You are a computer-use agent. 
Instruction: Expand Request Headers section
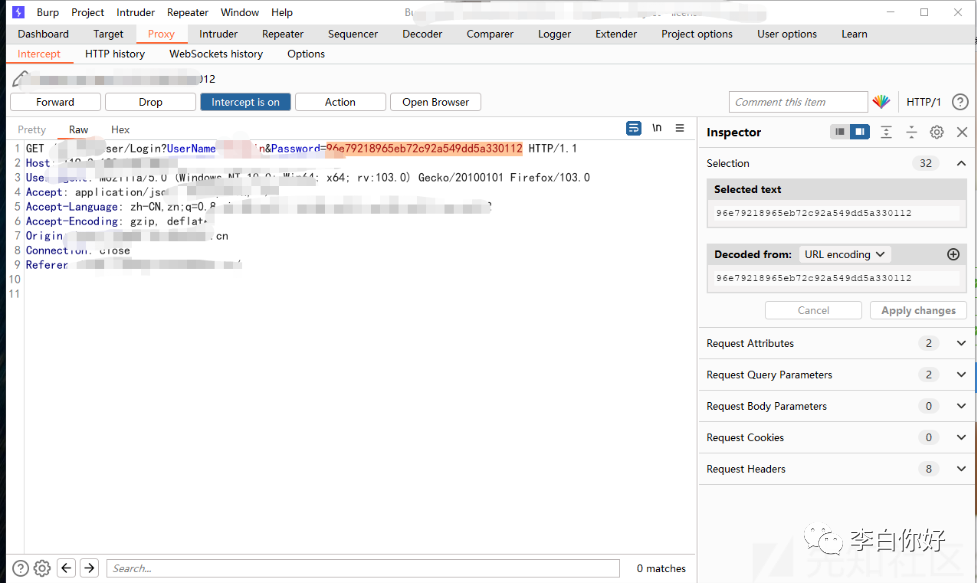tap(961, 468)
